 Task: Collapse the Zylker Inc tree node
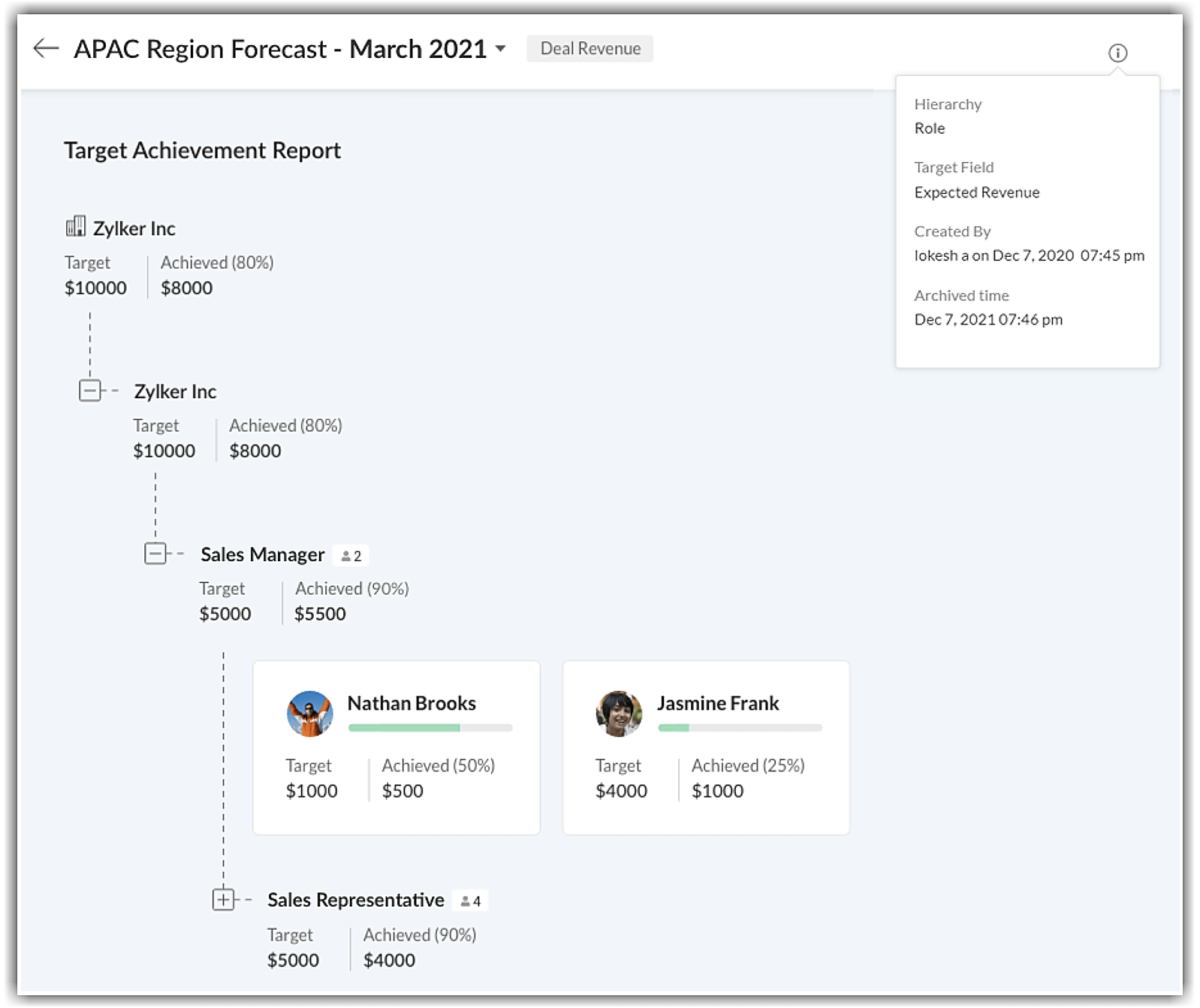click(x=89, y=391)
